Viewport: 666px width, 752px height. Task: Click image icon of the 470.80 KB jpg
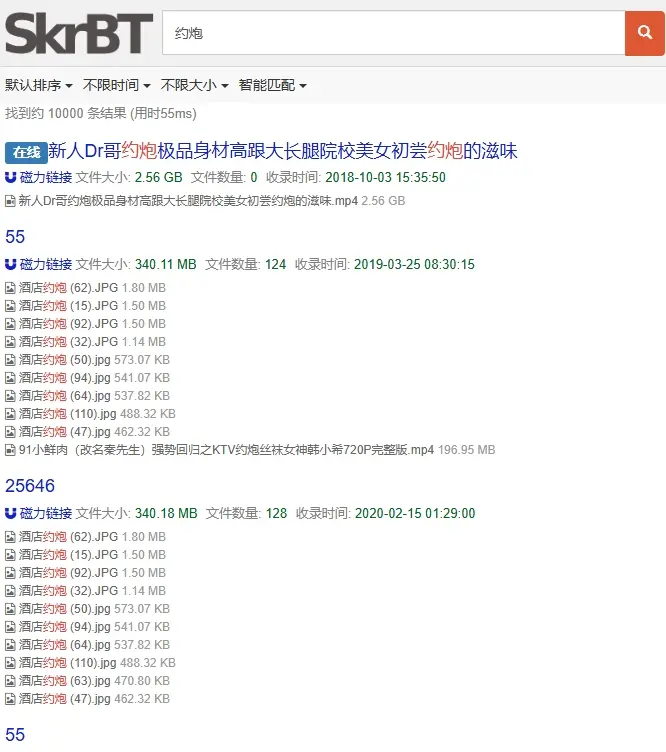click(10, 681)
